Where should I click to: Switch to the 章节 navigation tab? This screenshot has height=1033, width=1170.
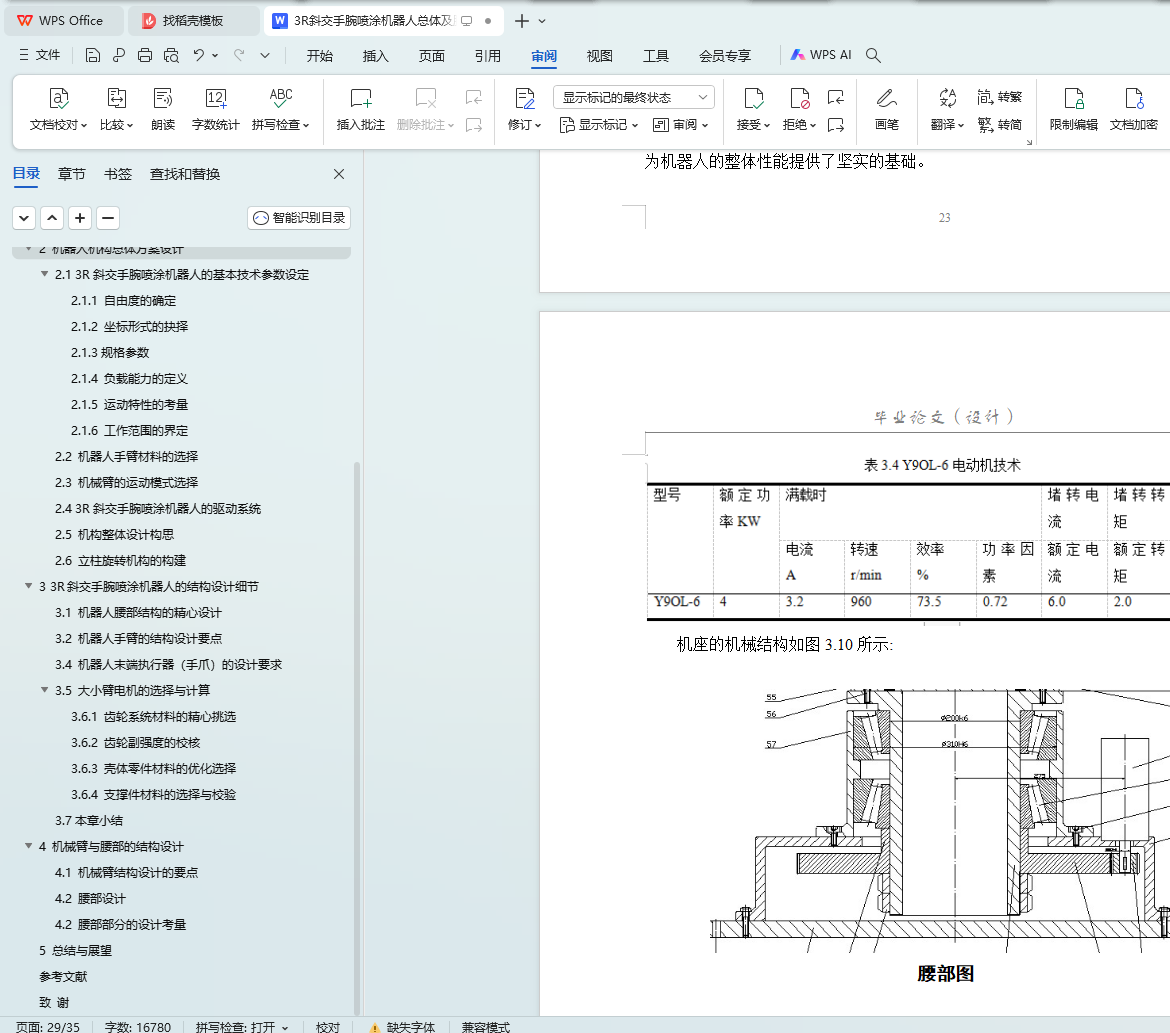tap(72, 174)
